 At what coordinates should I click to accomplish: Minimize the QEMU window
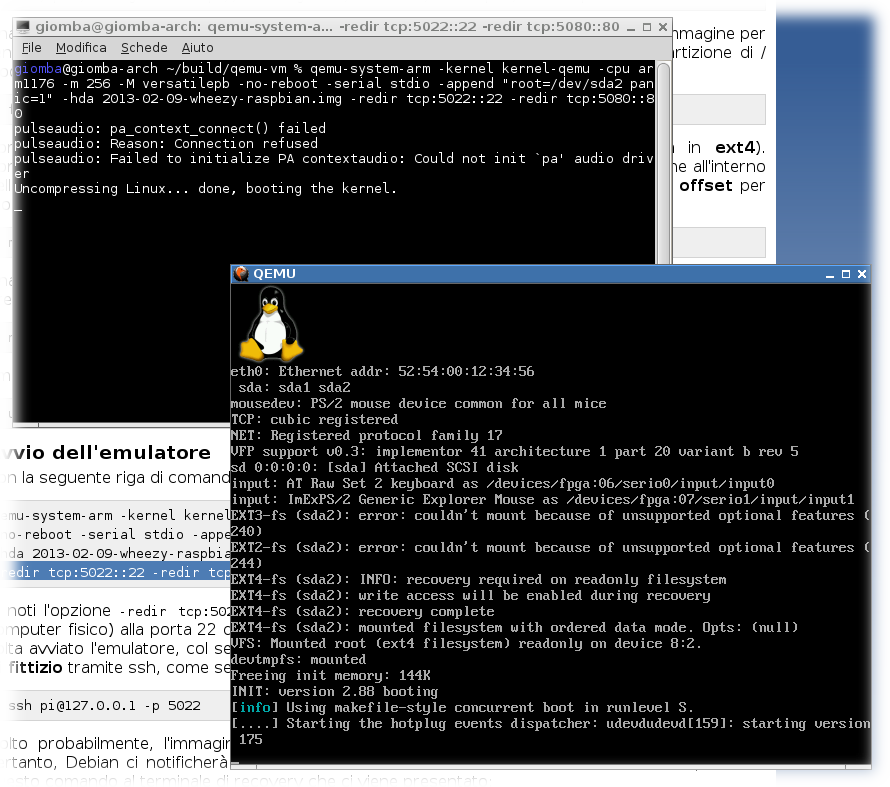(x=827, y=274)
